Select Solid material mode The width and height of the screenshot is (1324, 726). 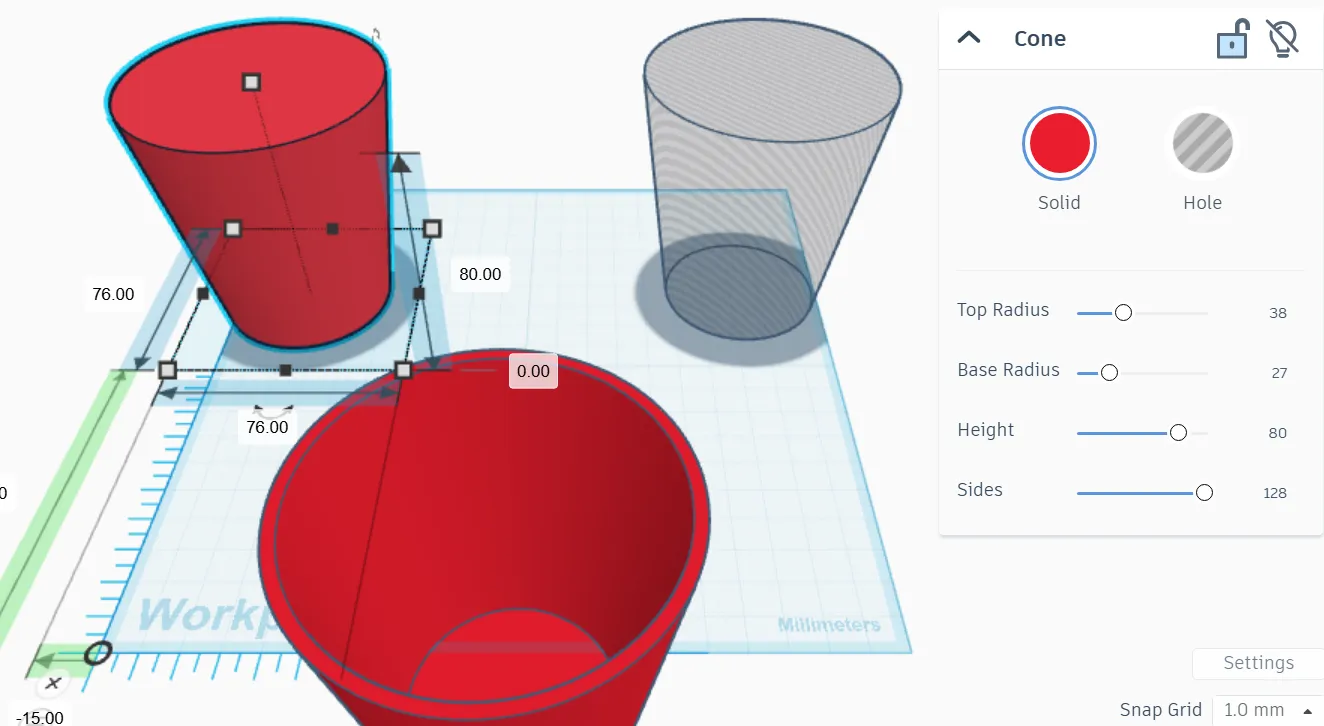point(1059,143)
